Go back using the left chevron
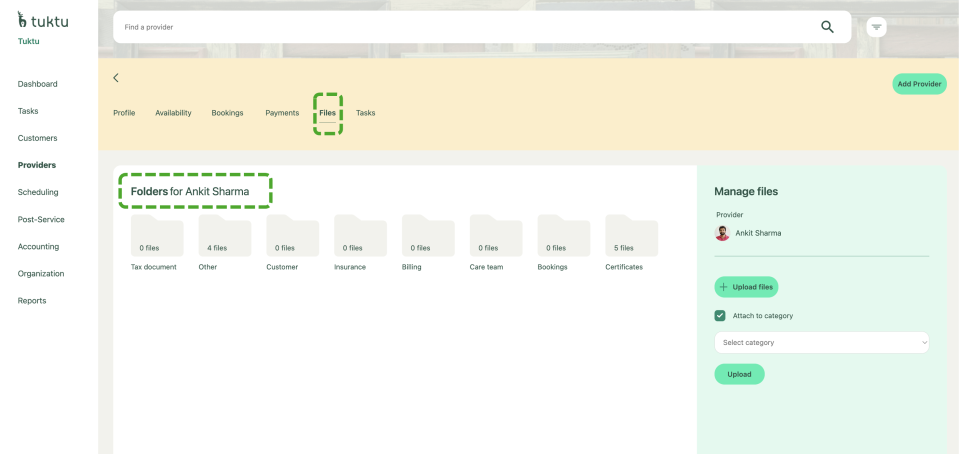The height and width of the screenshot is (454, 960). pos(116,78)
